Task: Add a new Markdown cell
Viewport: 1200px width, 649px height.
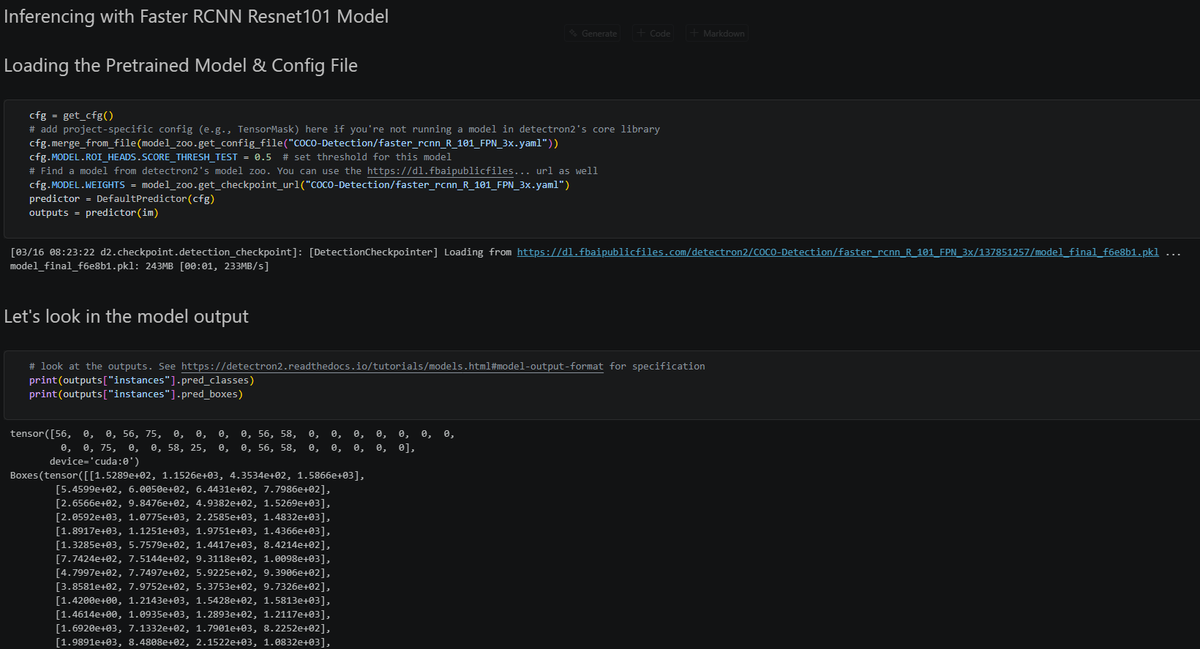Action: 717,34
